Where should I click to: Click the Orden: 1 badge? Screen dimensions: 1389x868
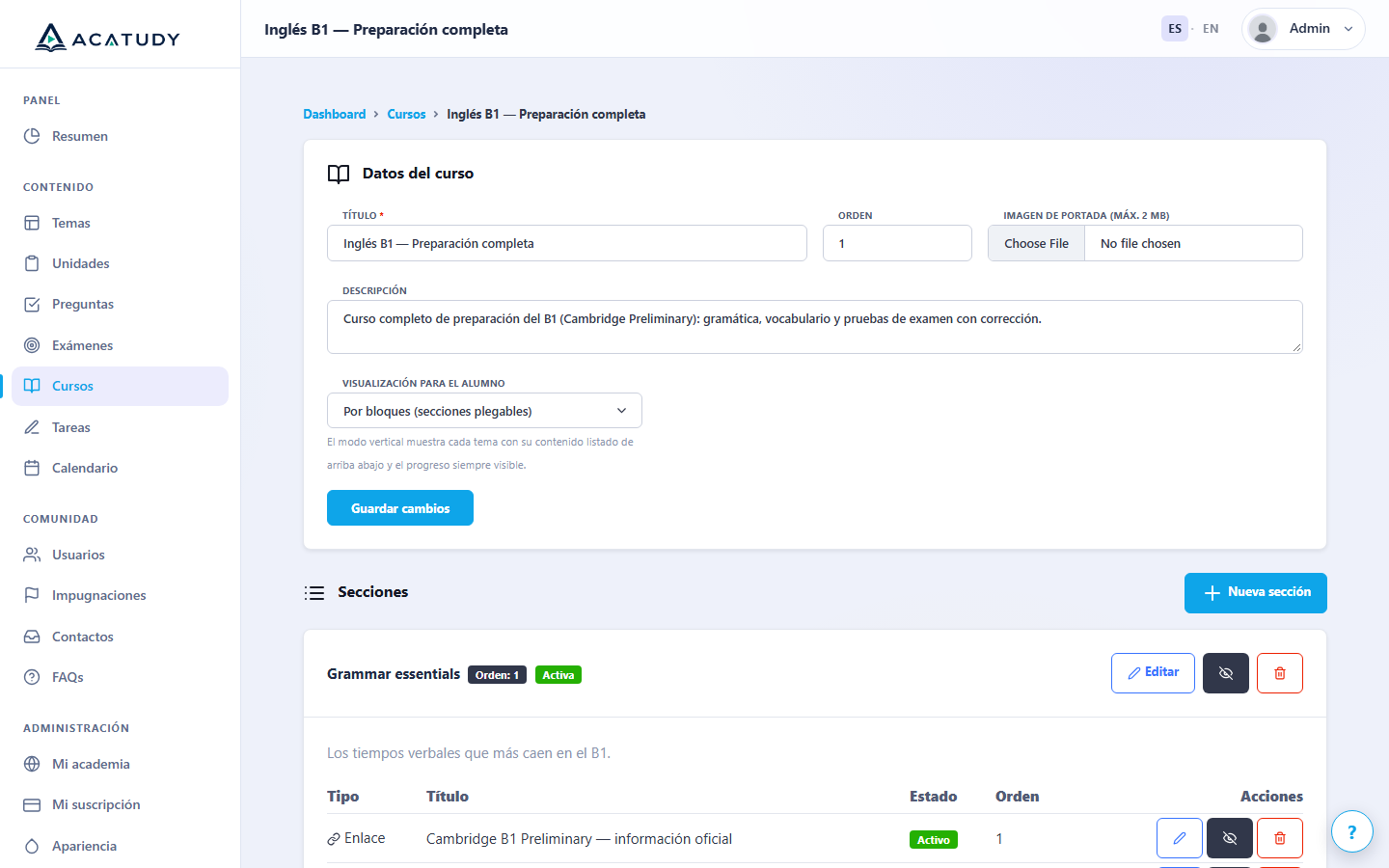click(497, 675)
